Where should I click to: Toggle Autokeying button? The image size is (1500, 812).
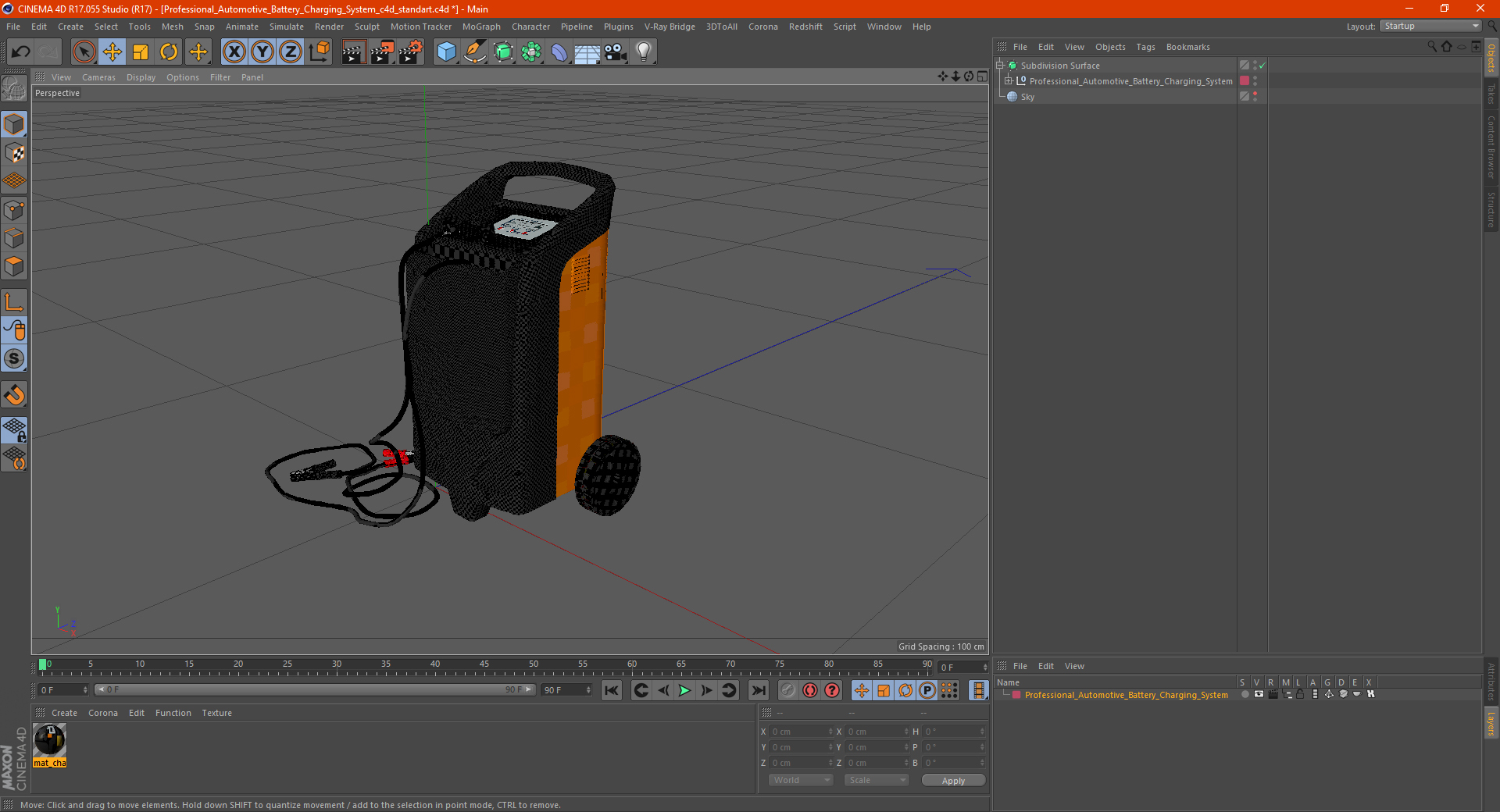point(810,690)
